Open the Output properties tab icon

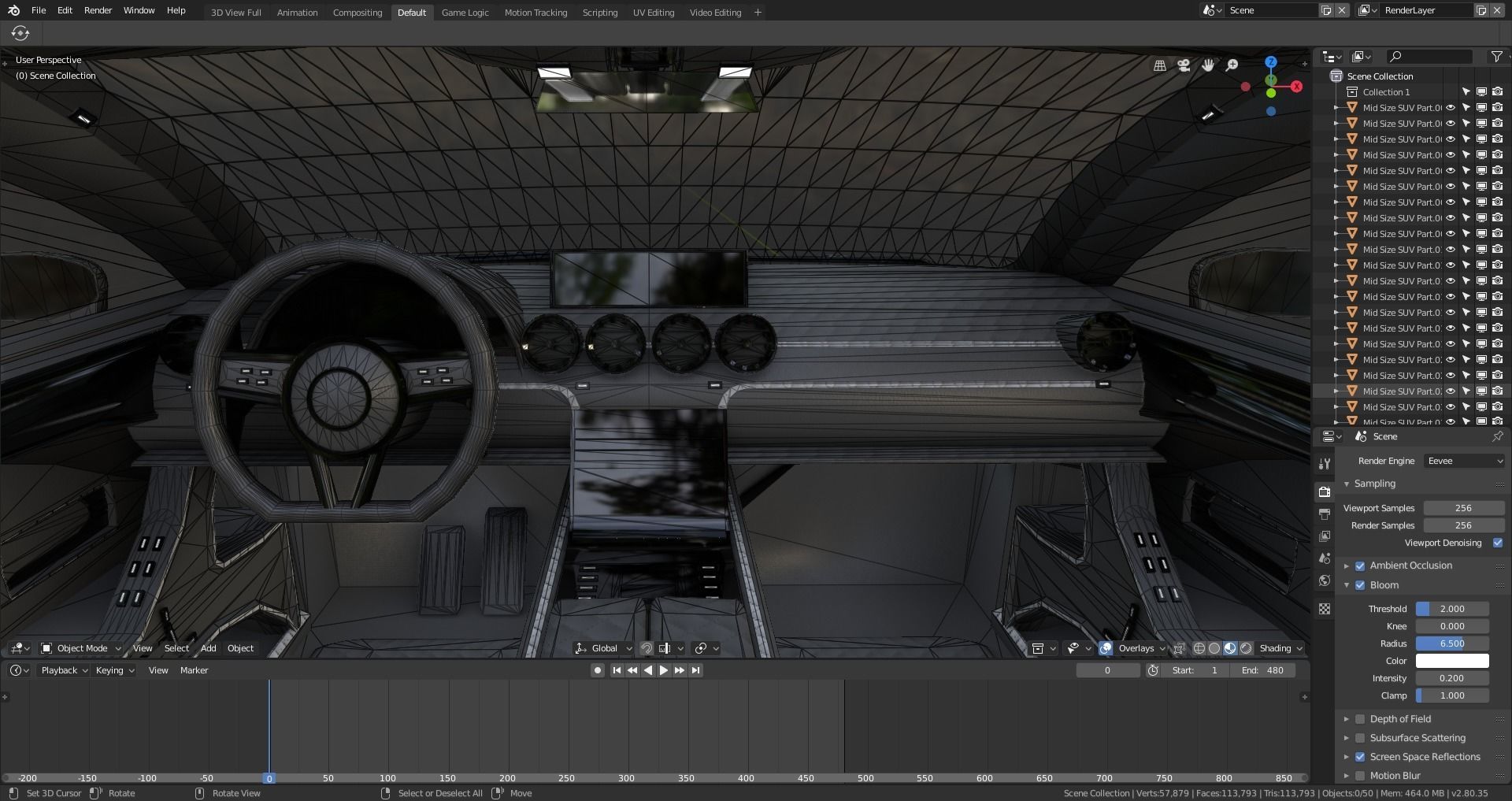click(1325, 514)
